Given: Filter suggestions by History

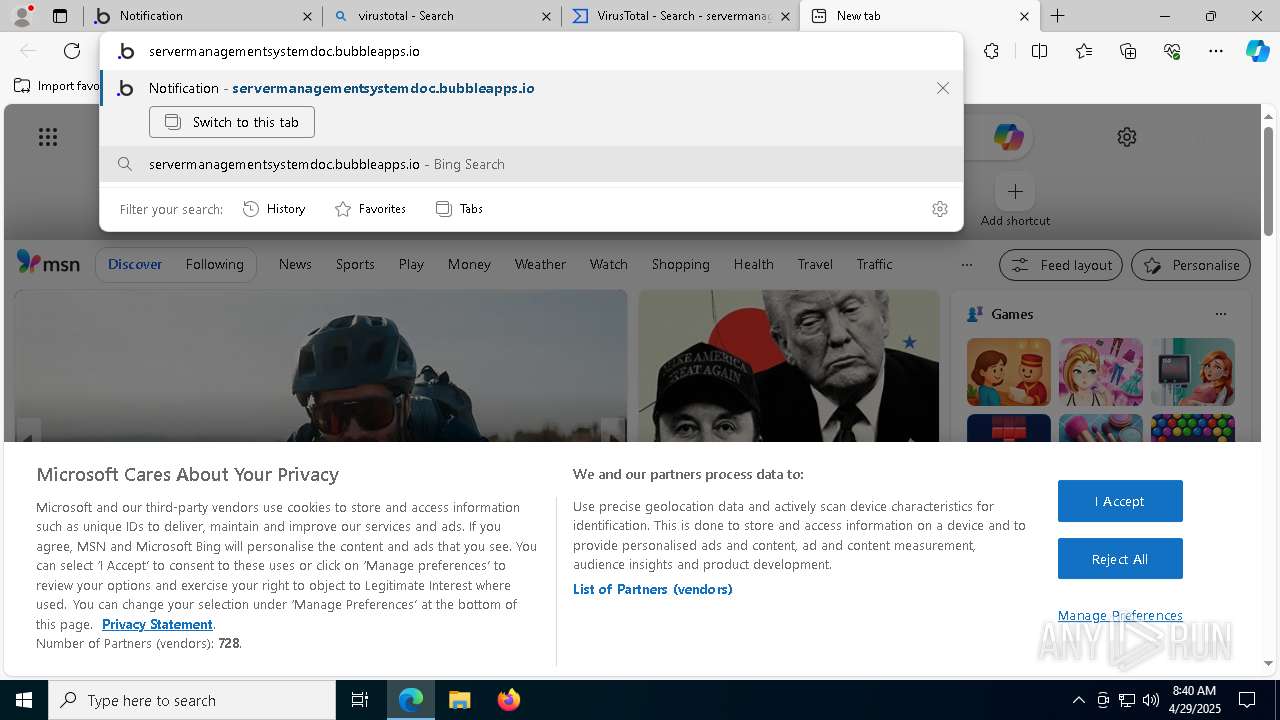Looking at the screenshot, I should coord(274,209).
